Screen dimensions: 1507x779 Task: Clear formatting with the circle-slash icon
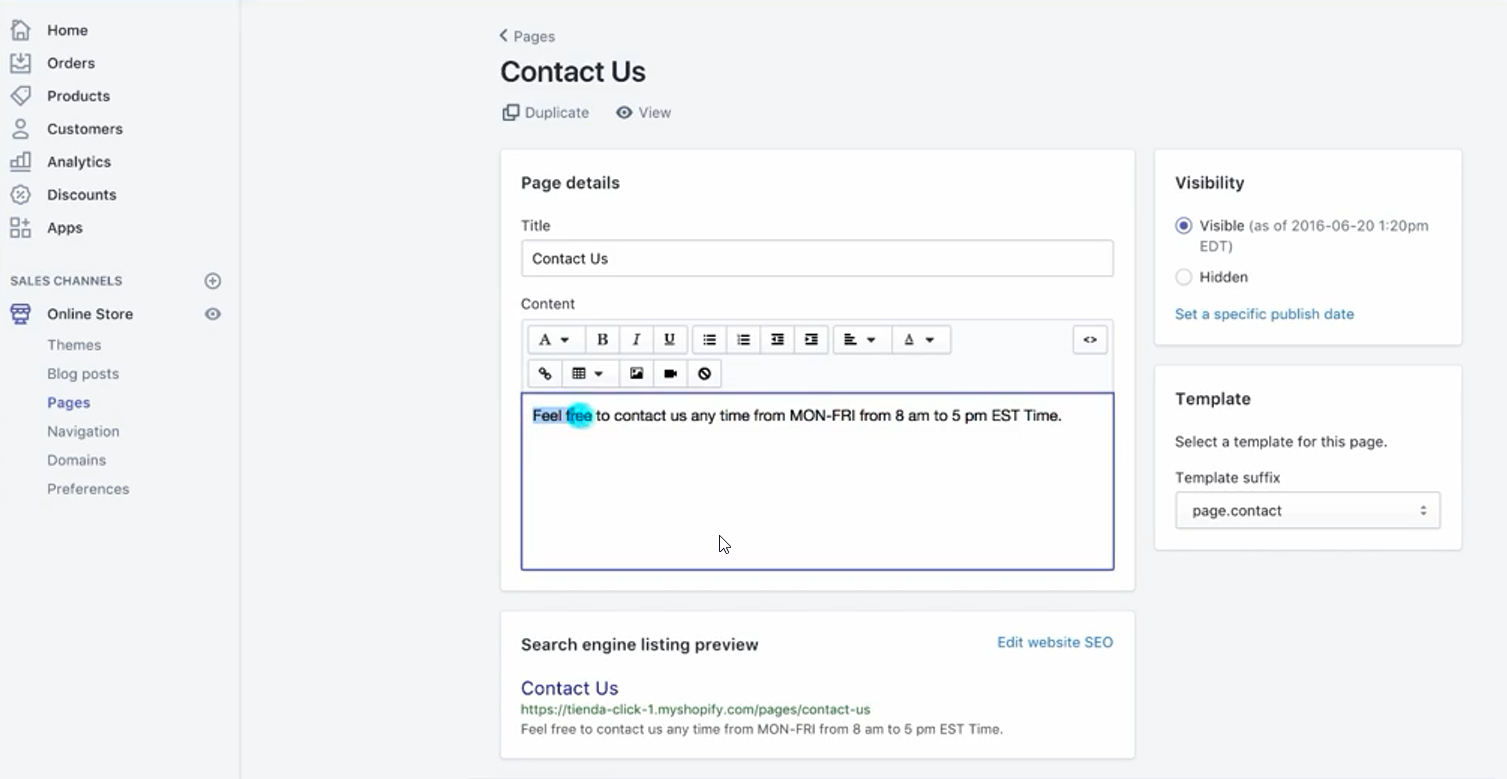(704, 374)
